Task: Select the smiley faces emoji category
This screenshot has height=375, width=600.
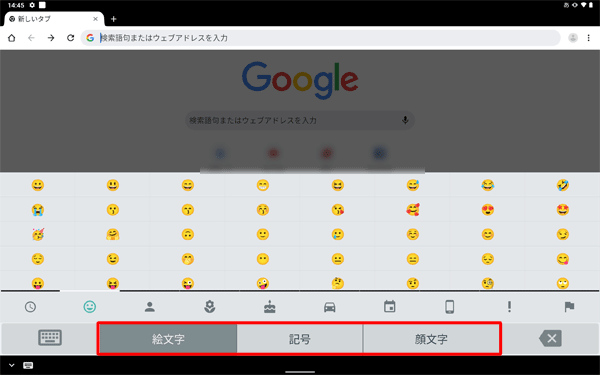Action: tap(90, 307)
